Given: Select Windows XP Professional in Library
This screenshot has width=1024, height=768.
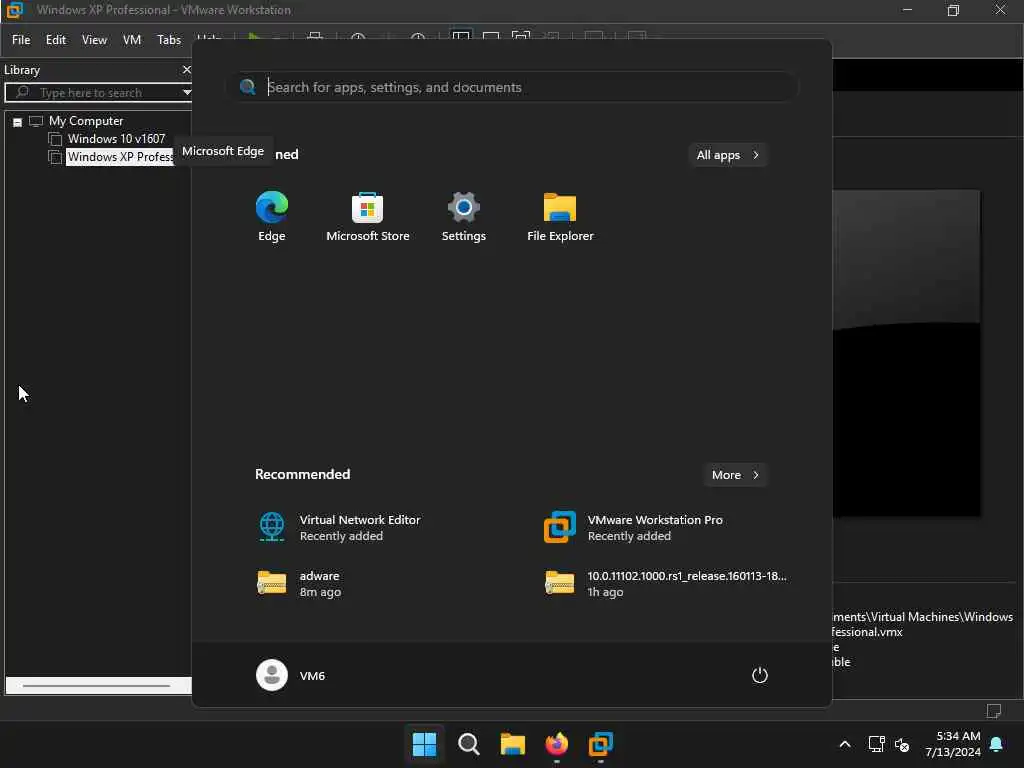Looking at the screenshot, I should 120,157.
